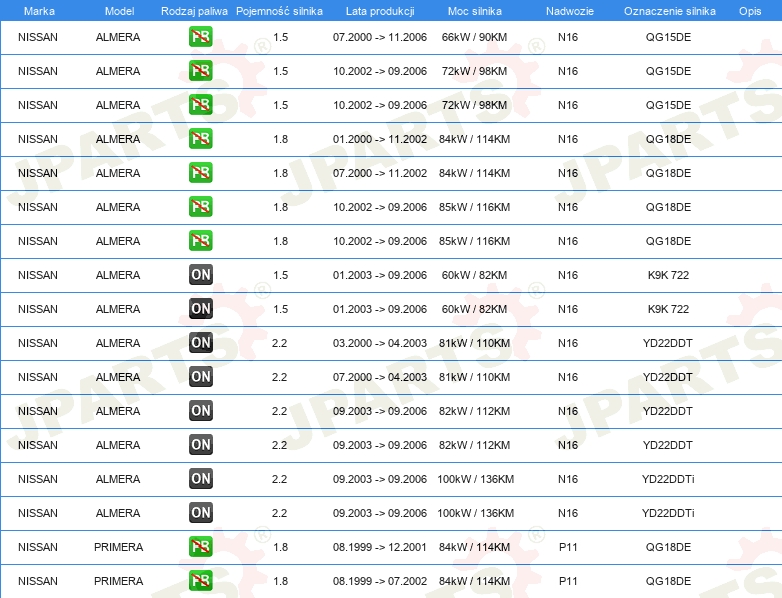The image size is (782, 598).
Task: Click 84kW / 114KM in the 08.1999 -> 07.2002 row
Action: pos(474,581)
